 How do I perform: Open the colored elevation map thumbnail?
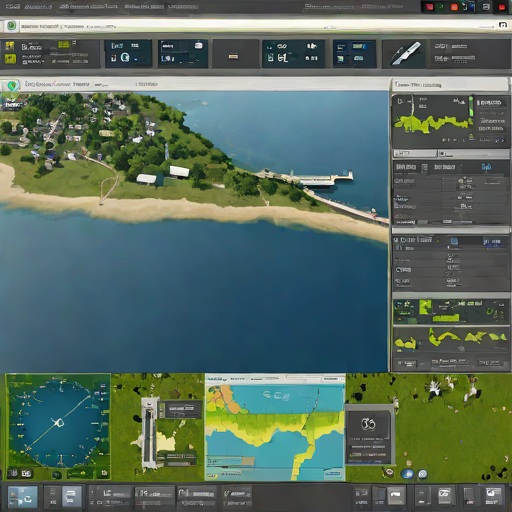click(x=275, y=428)
